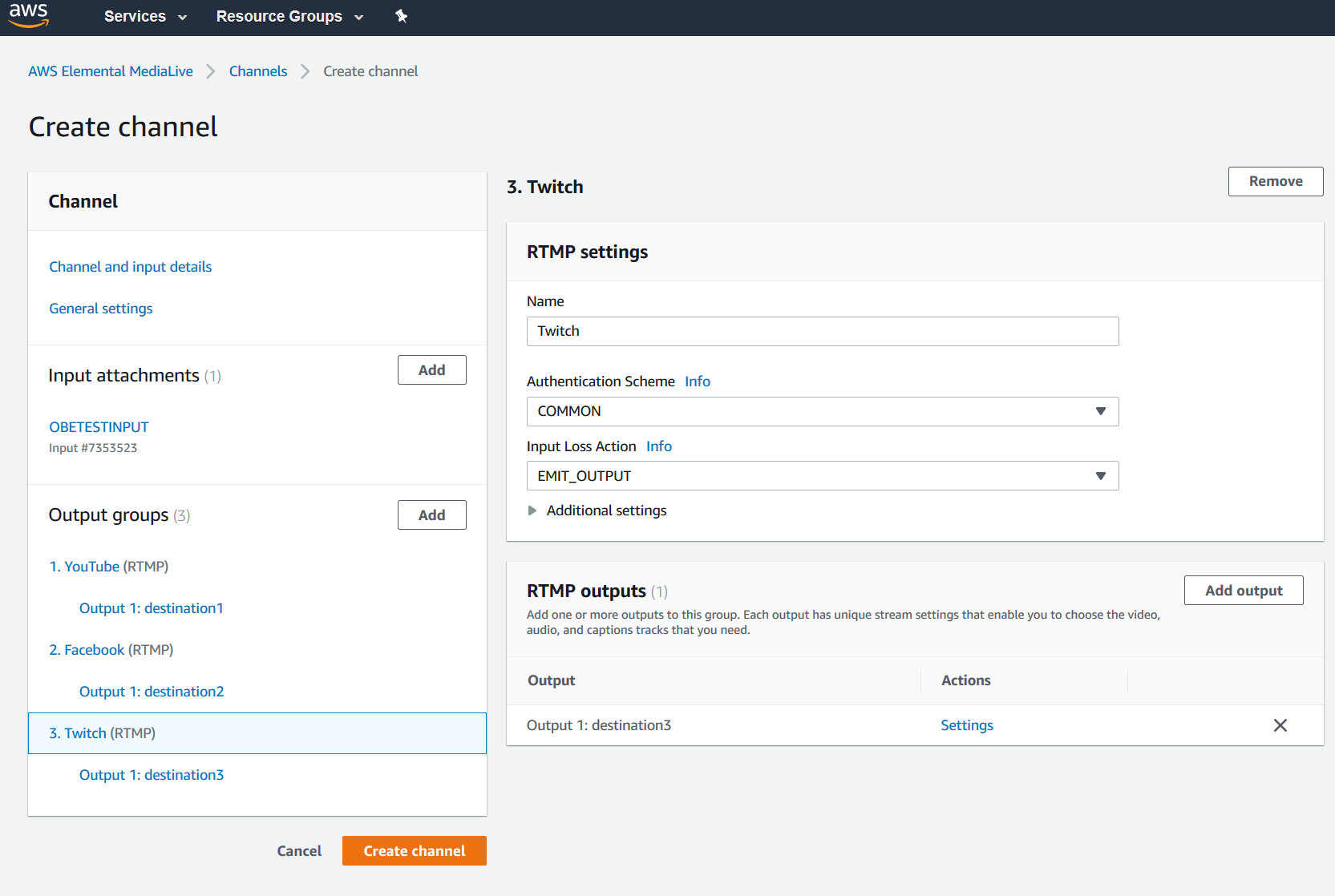
Task: Click Create channel button
Action: tap(415, 851)
